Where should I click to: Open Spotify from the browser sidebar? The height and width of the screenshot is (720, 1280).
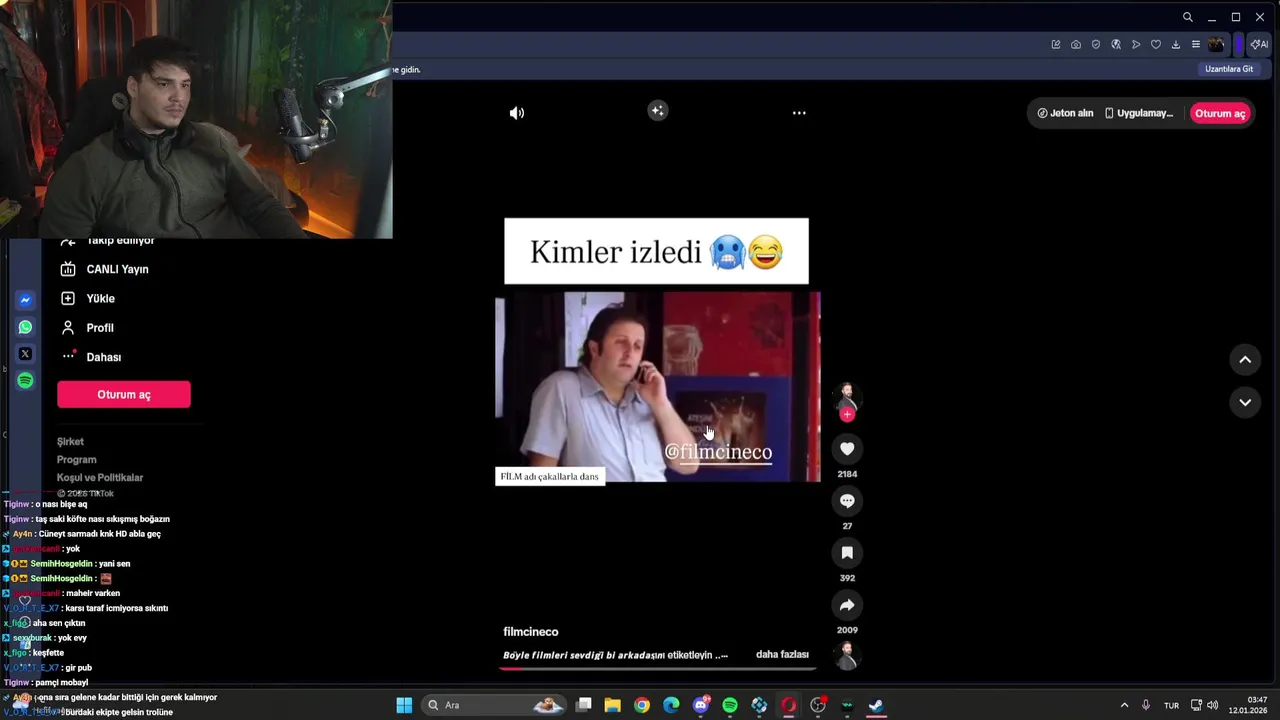pos(25,380)
